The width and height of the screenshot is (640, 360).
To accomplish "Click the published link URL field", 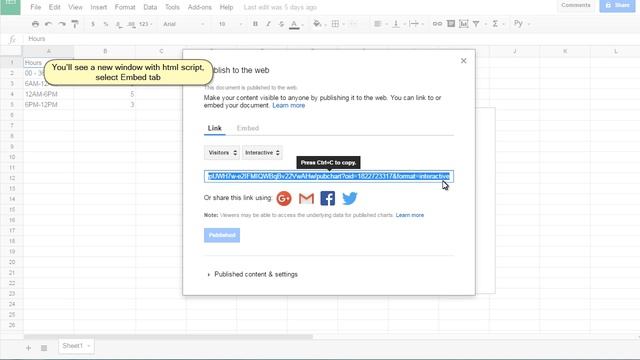I will click(329, 176).
